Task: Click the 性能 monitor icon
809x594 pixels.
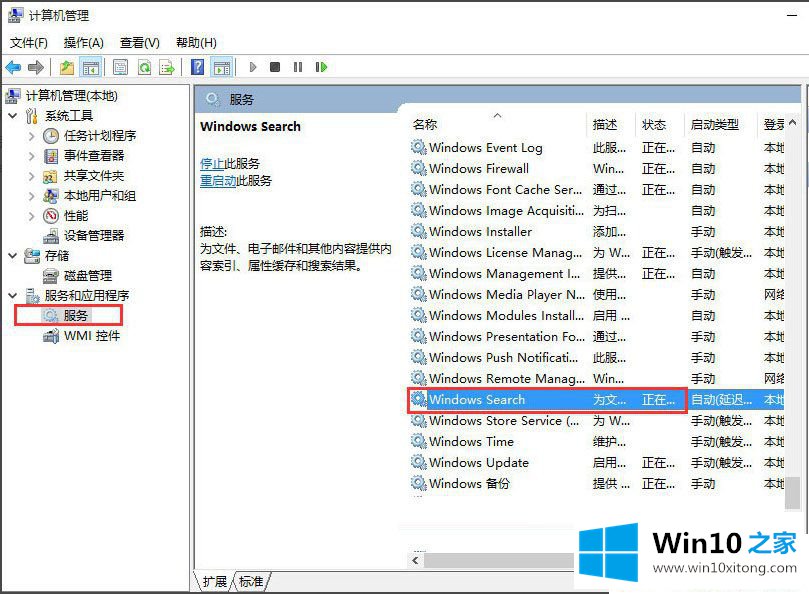Action: coord(51,216)
